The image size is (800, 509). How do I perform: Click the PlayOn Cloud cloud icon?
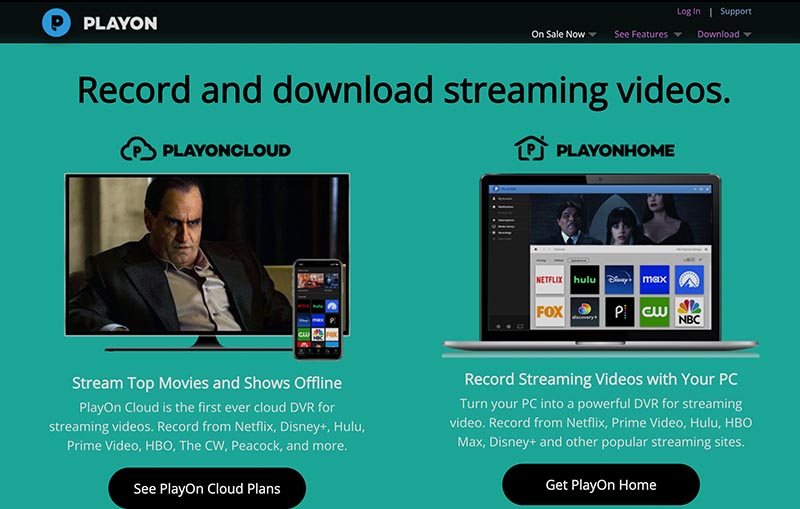138,149
